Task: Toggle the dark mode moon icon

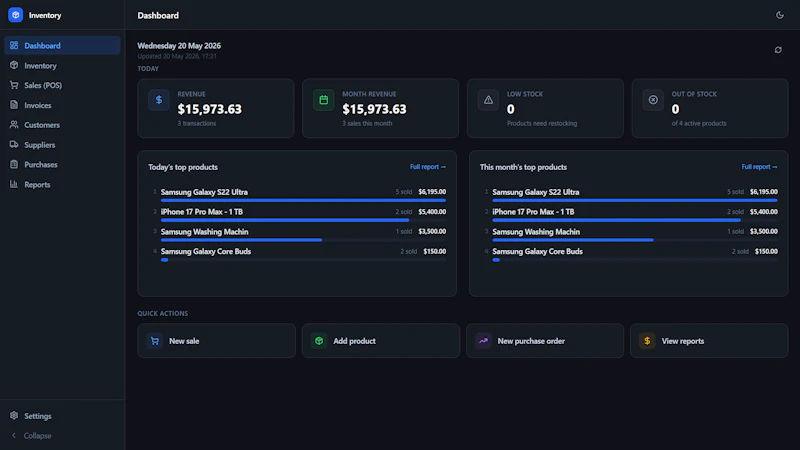Action: [780, 15]
